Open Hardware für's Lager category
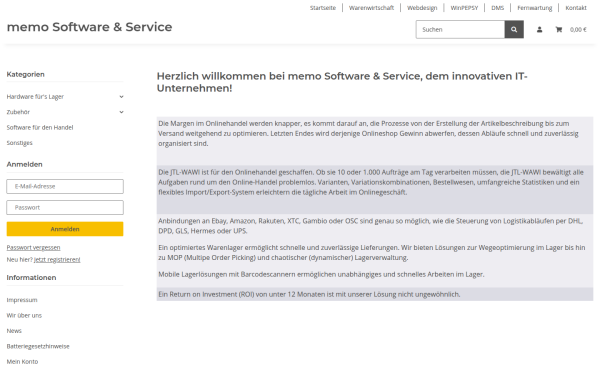The image size is (600, 375). [x=35, y=97]
